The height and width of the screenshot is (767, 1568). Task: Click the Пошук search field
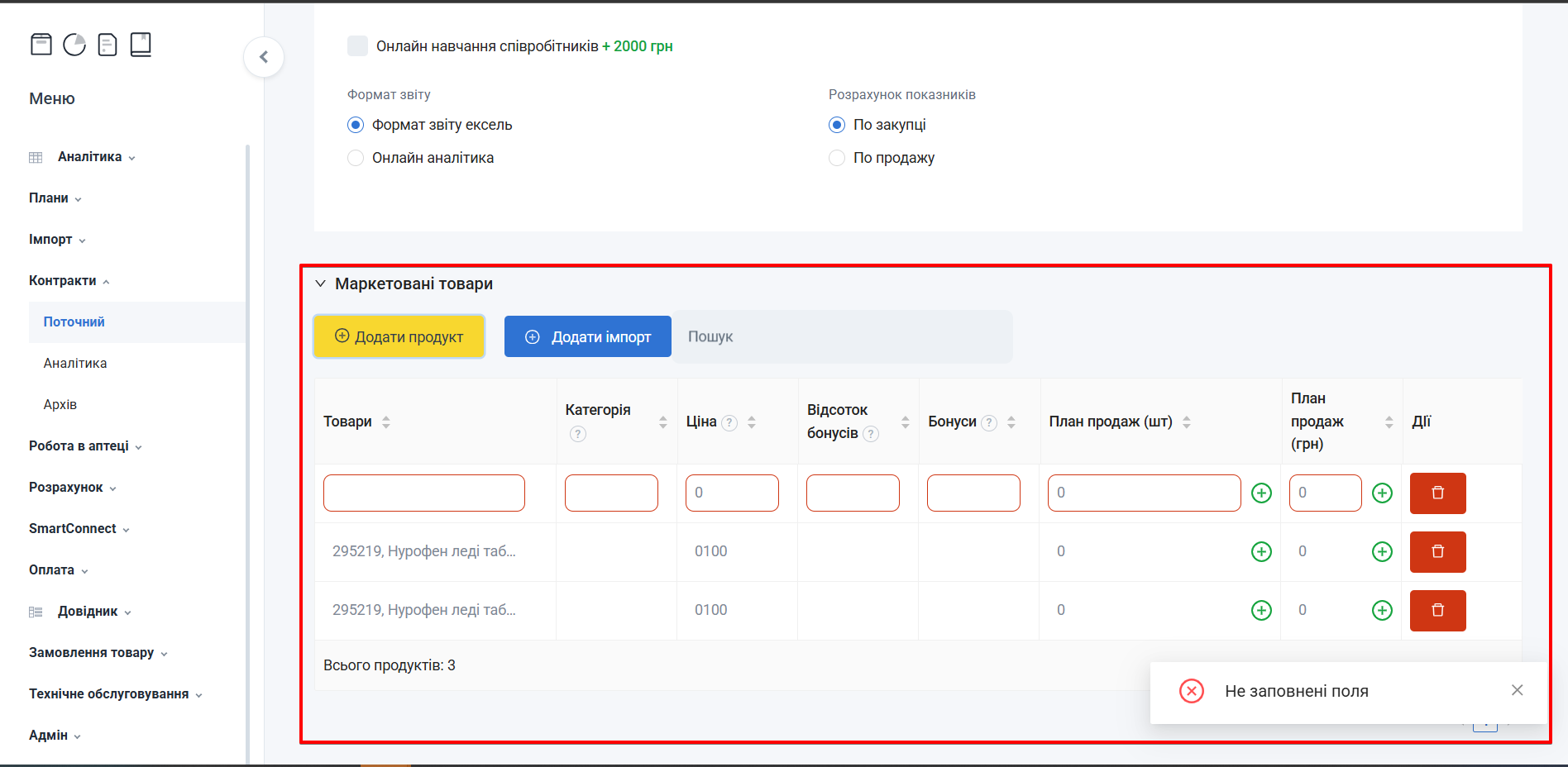842,336
